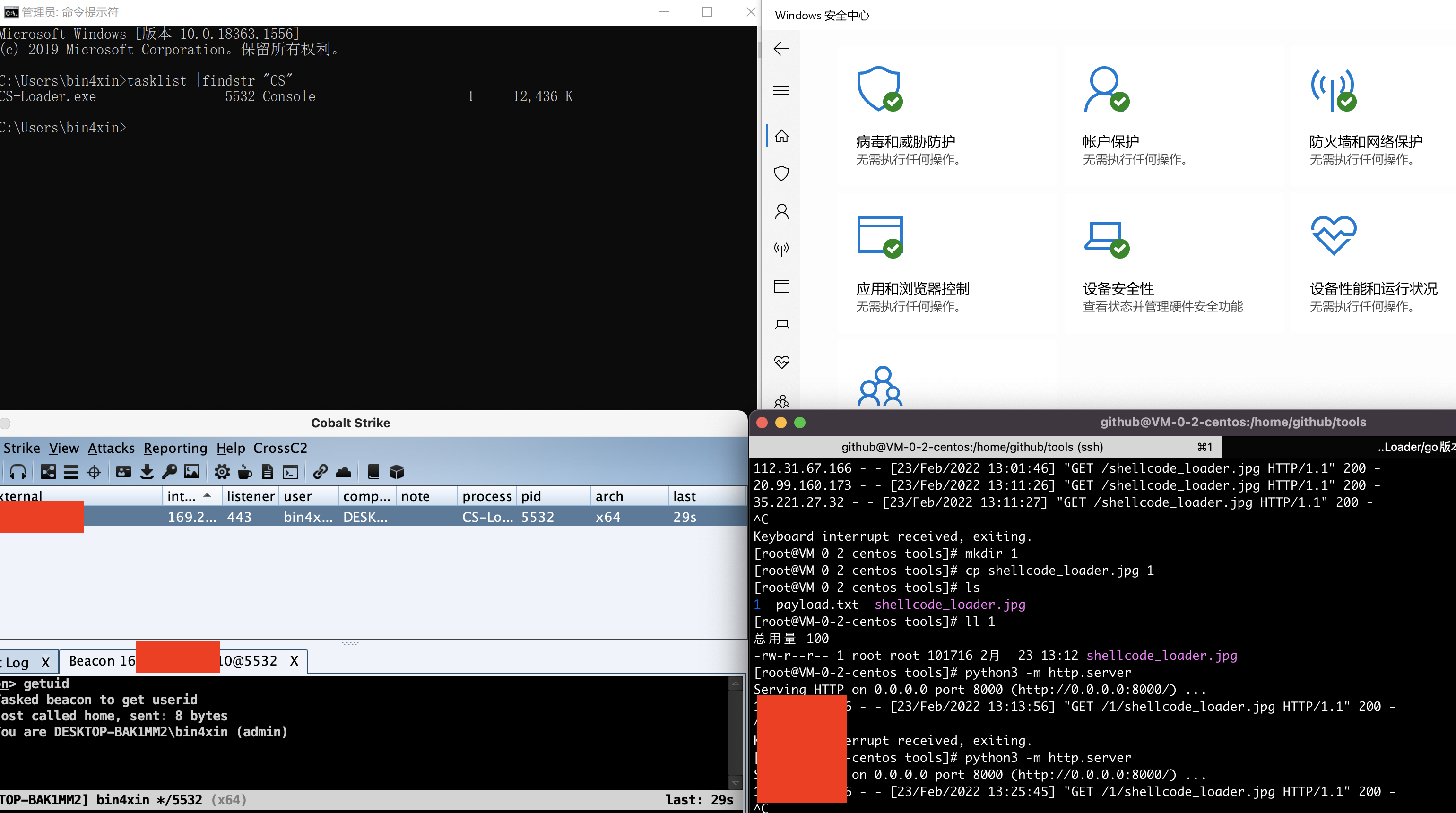
Task: Manage the web server via the cloud icon
Action: pos(344,472)
